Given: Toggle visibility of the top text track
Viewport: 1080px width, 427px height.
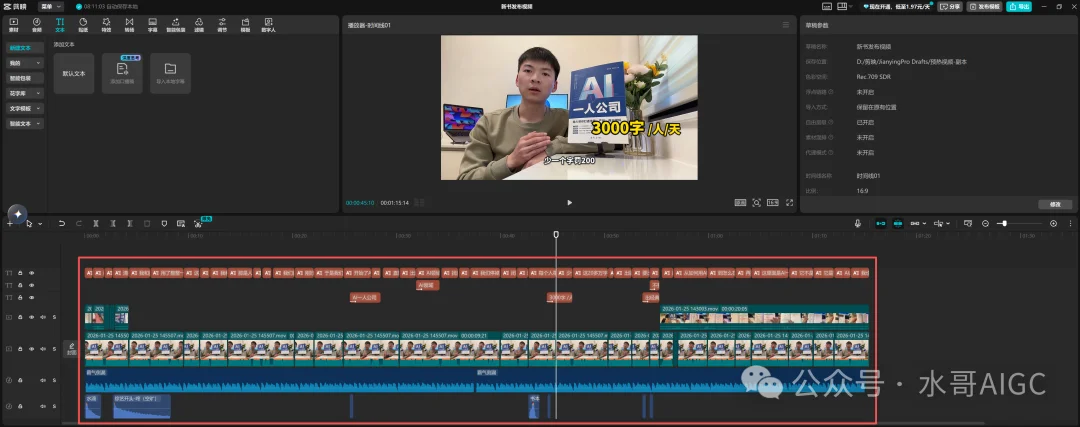Looking at the screenshot, I should point(31,273).
